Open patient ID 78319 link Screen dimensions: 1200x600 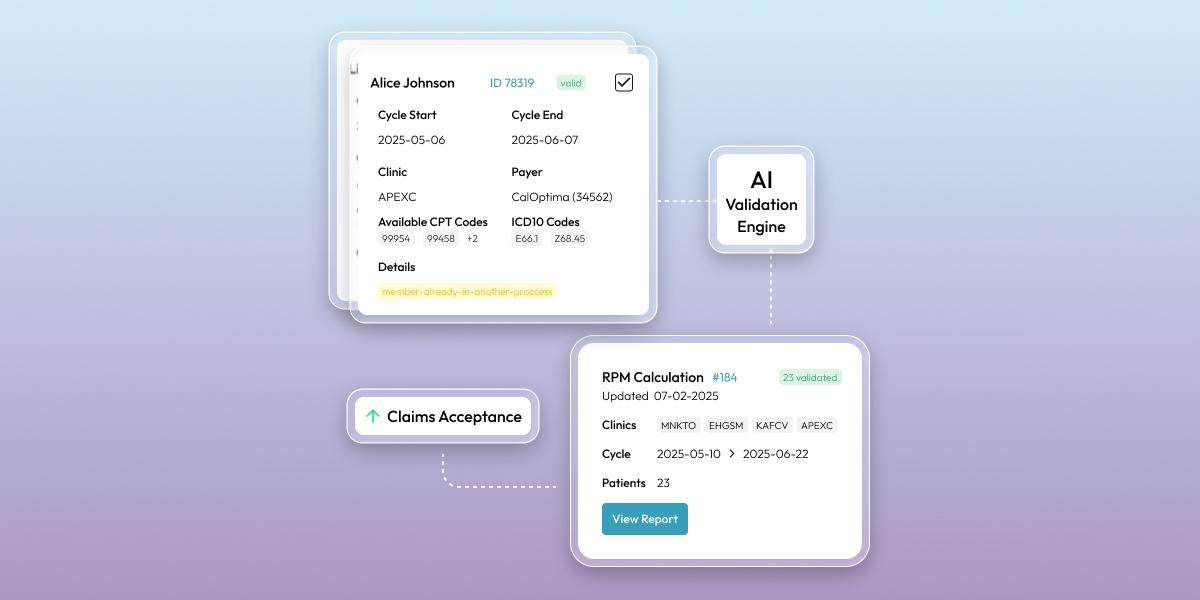(x=511, y=83)
